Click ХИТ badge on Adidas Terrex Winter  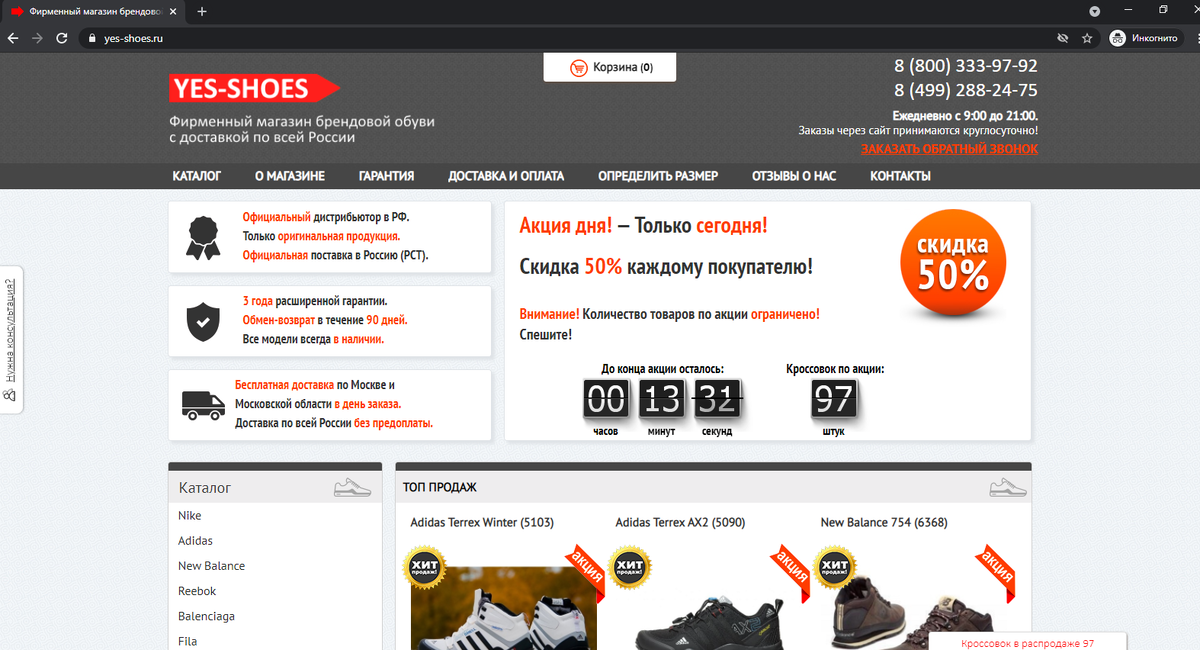tap(425, 567)
